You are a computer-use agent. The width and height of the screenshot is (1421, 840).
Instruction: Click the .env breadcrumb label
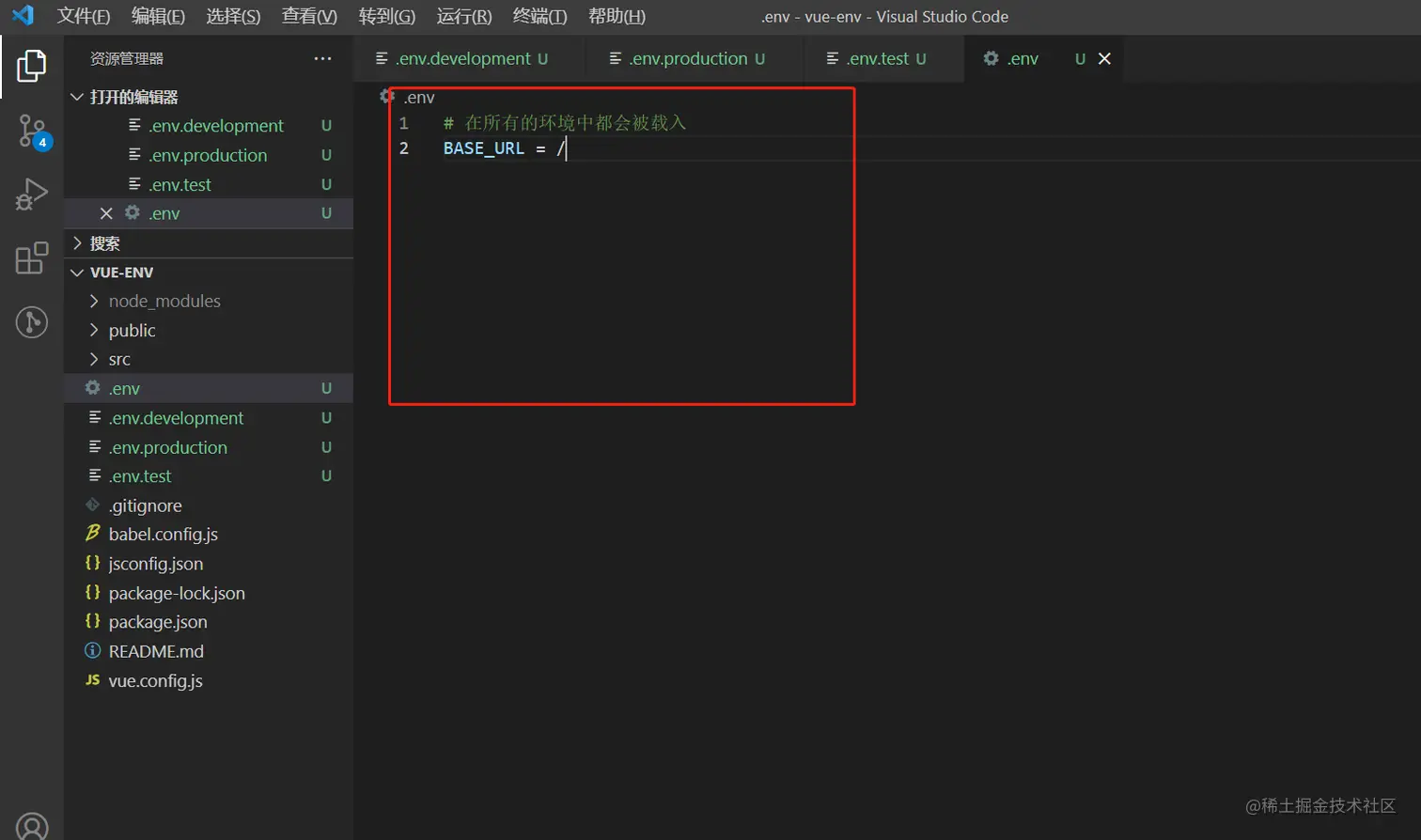[x=419, y=97]
